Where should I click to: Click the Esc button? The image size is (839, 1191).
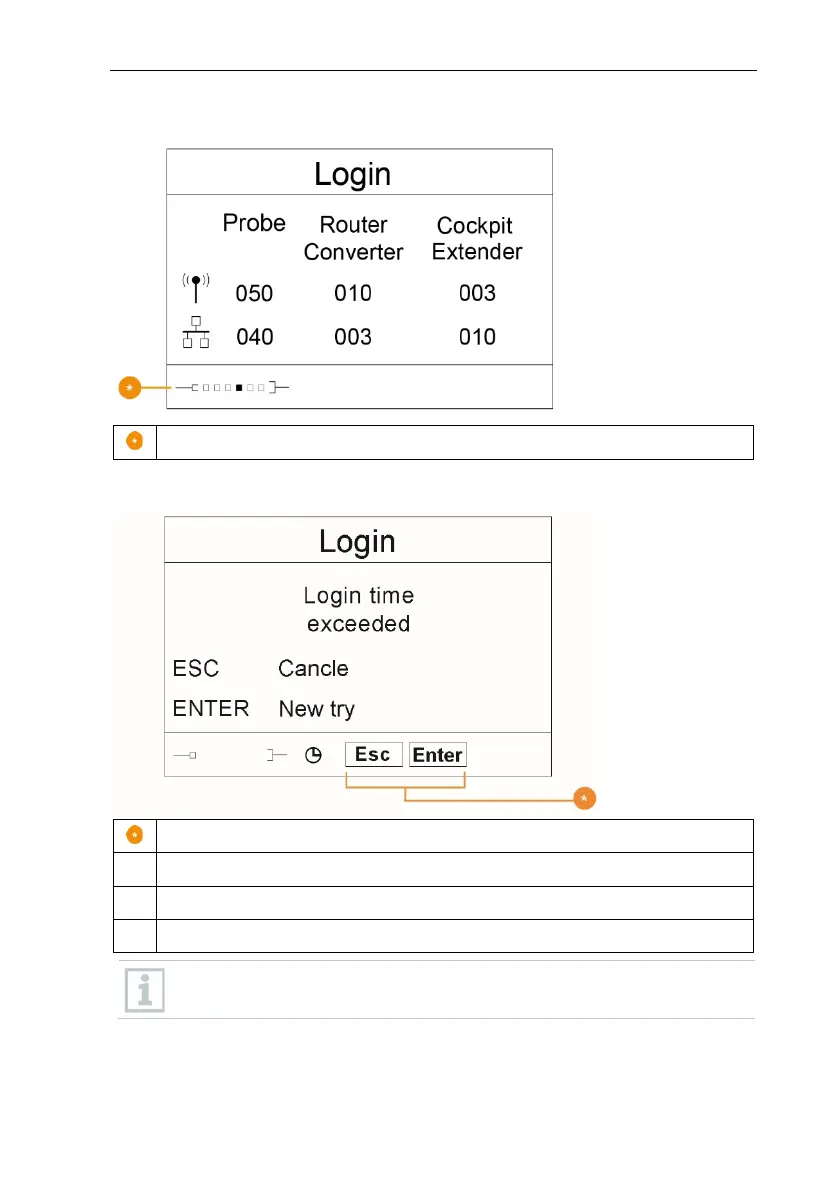pos(374,754)
